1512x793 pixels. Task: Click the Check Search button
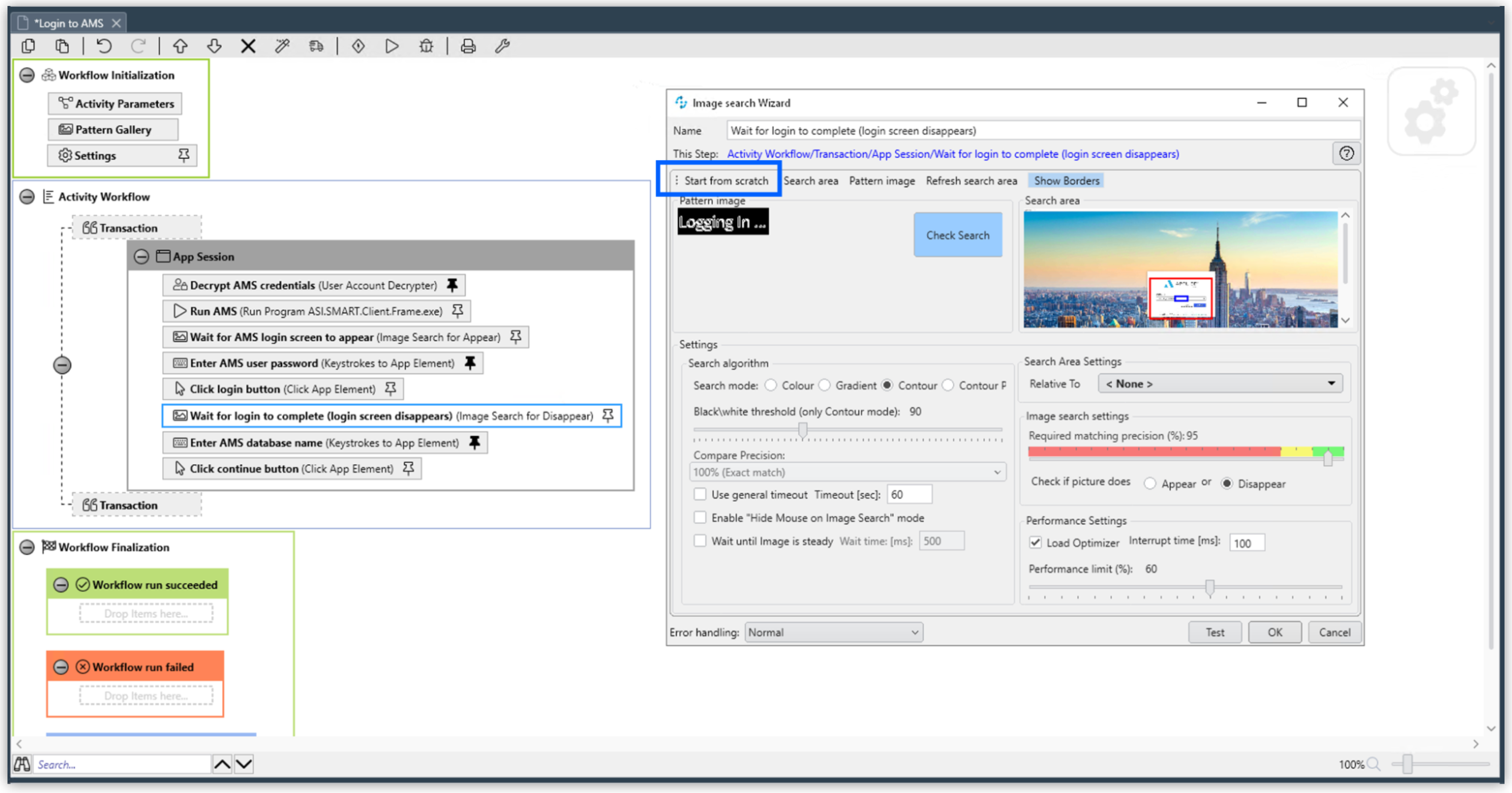click(958, 235)
